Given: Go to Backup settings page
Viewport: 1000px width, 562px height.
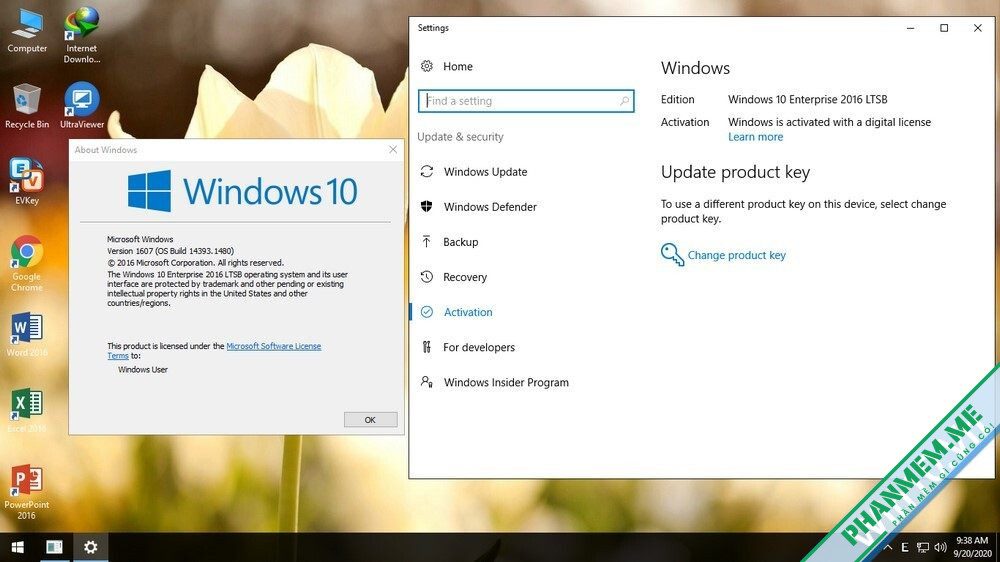Looking at the screenshot, I should [460, 242].
